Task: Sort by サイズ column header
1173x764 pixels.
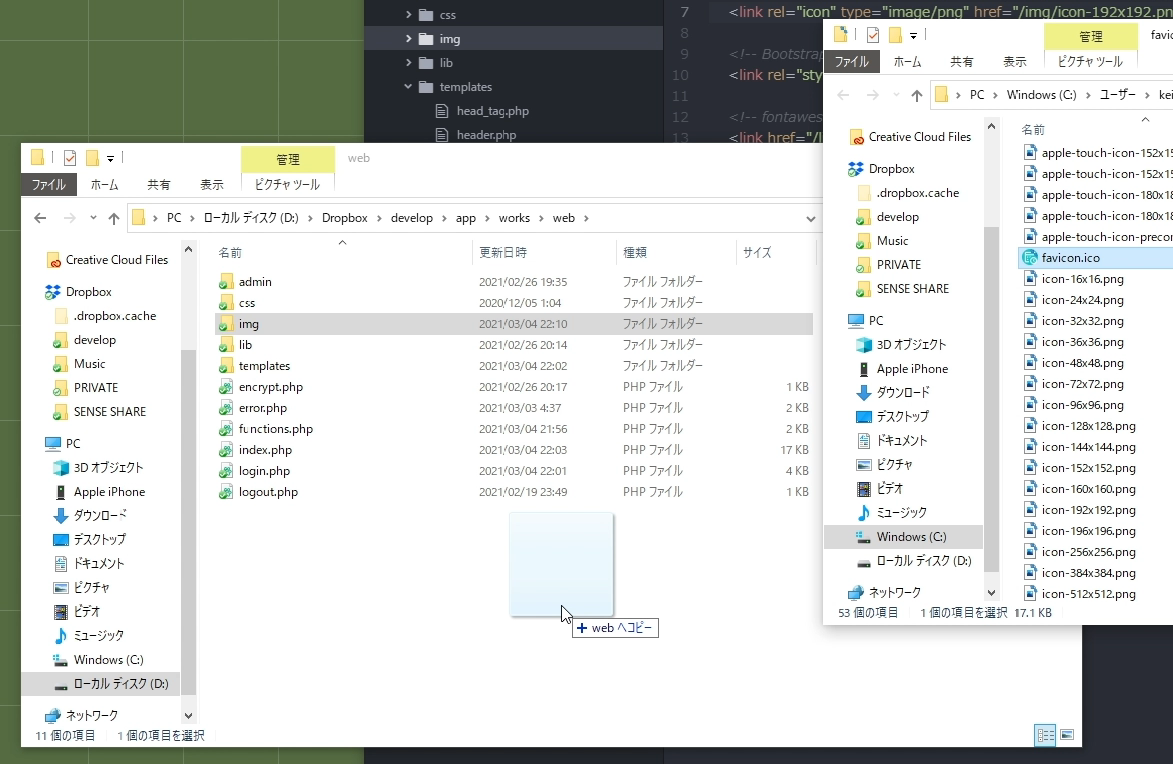Action: (x=756, y=252)
